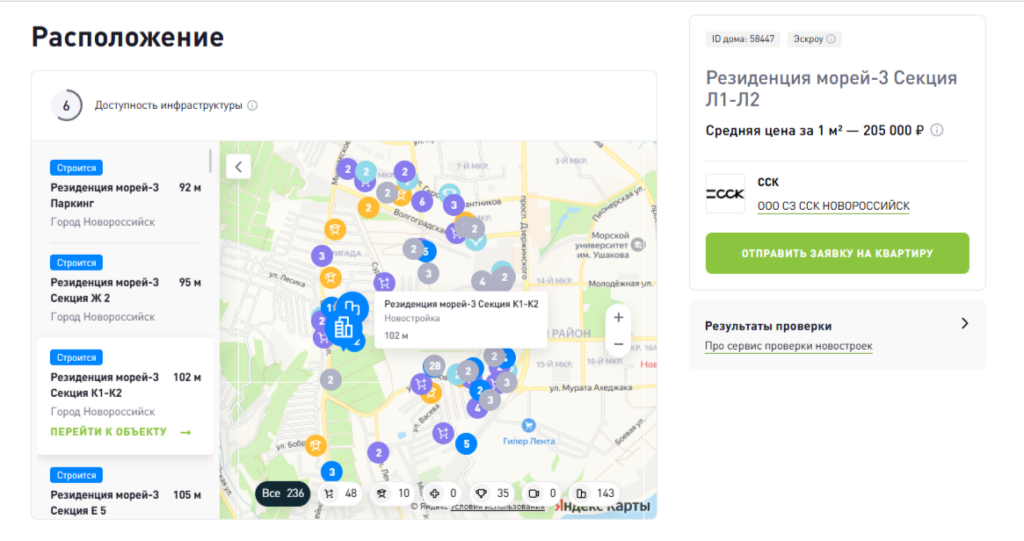The height and width of the screenshot is (541, 1024).
Task: Click the Результаты проверки heading
Action: tap(768, 326)
